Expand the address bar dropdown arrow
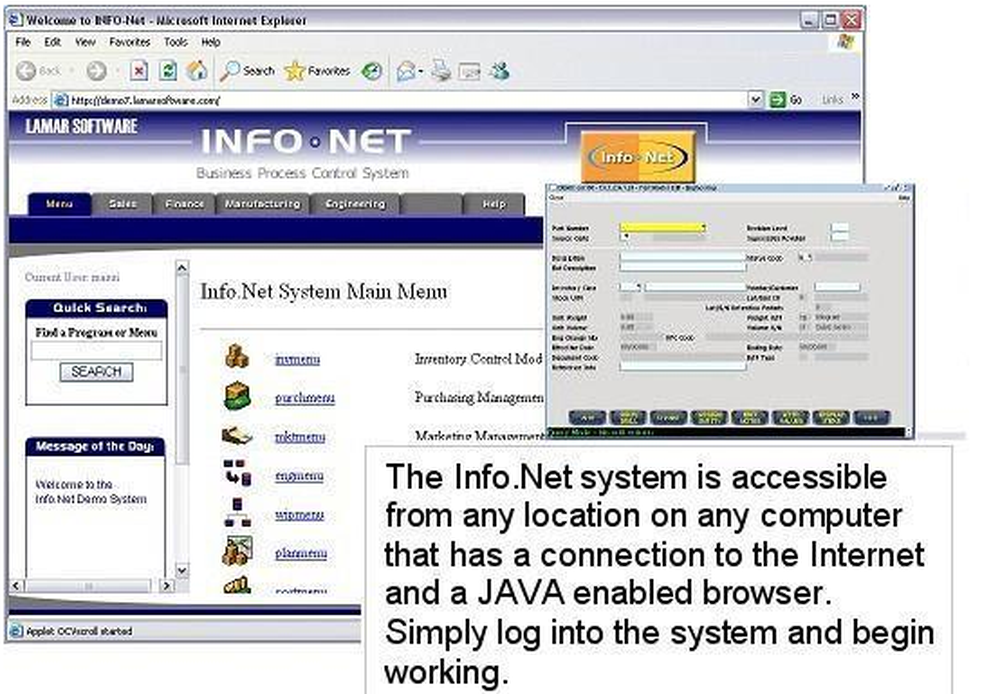 (x=756, y=99)
